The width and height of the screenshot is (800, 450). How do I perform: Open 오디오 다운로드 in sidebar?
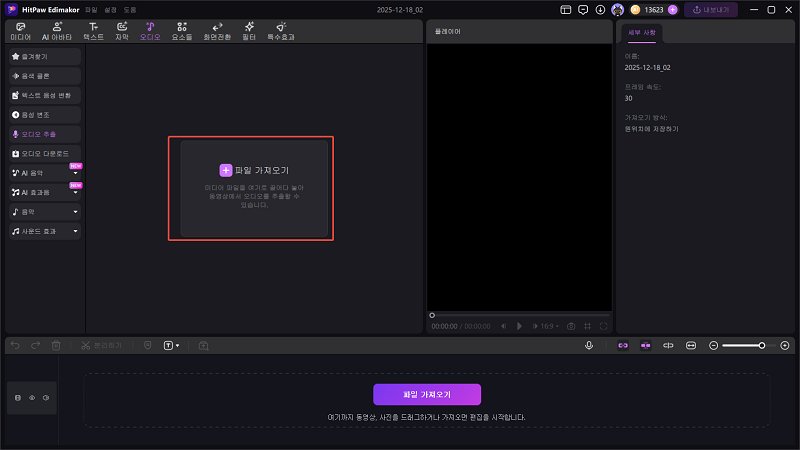pyautogui.click(x=45, y=154)
